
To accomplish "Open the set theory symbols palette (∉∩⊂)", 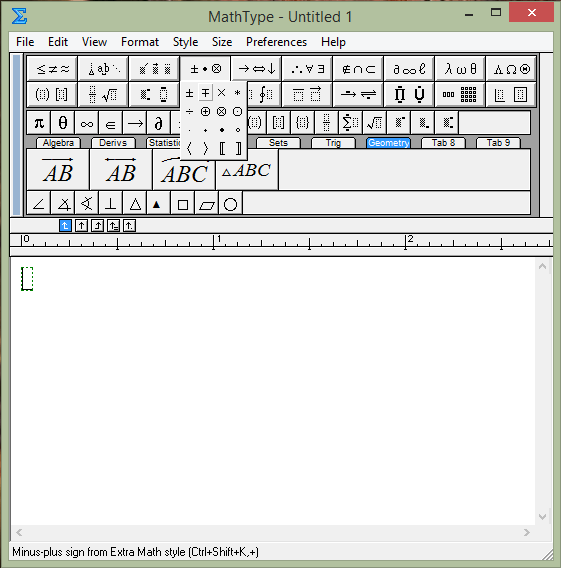I will (358, 68).
